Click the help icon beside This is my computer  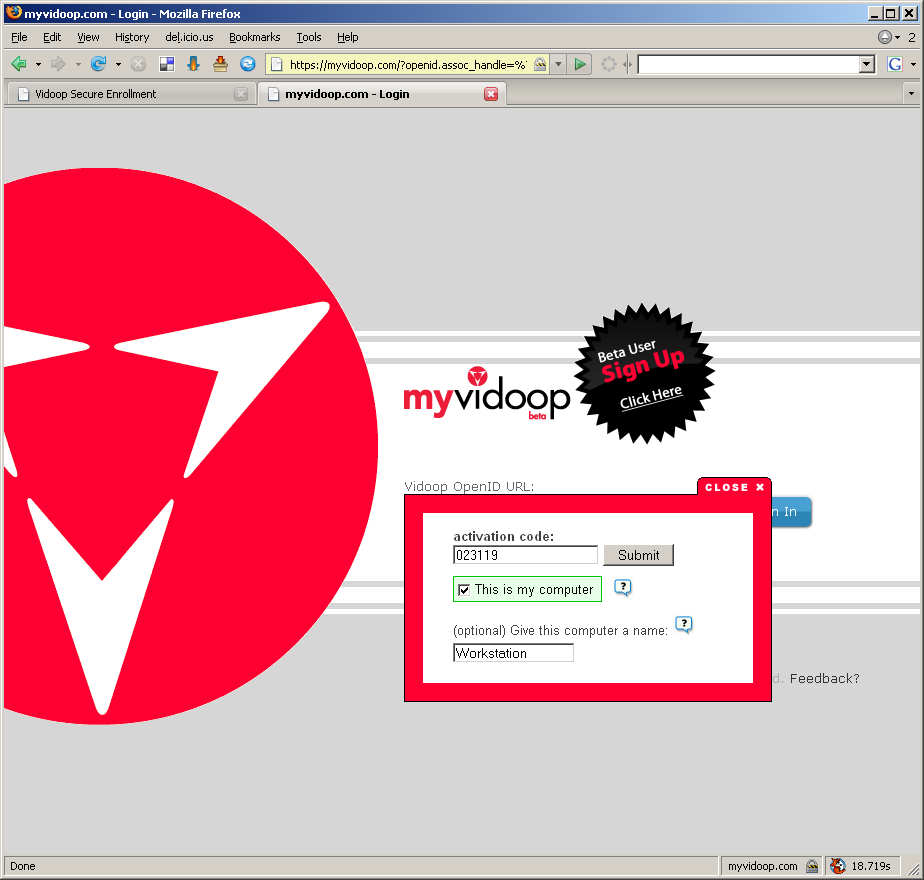click(622, 587)
